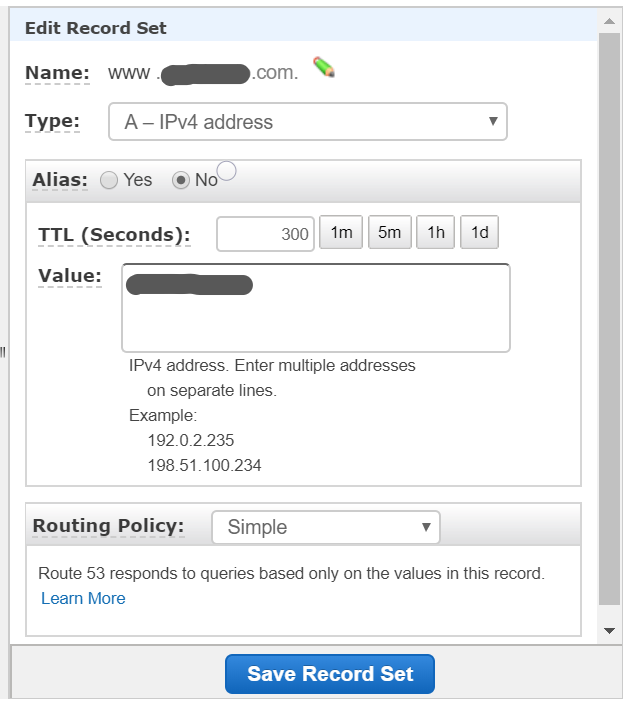Open the Learn More link

(83, 598)
